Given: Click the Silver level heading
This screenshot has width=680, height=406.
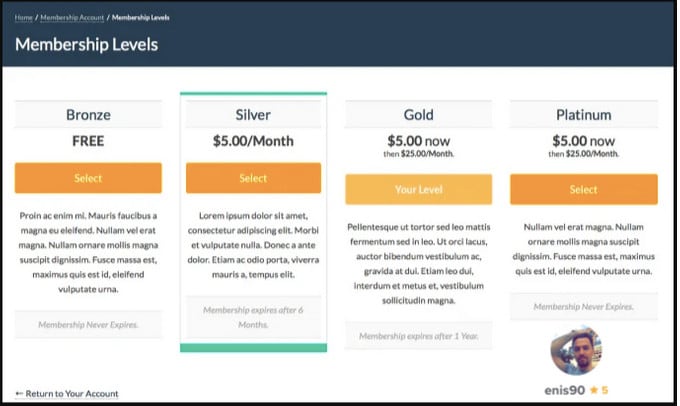Looking at the screenshot, I should (x=253, y=115).
